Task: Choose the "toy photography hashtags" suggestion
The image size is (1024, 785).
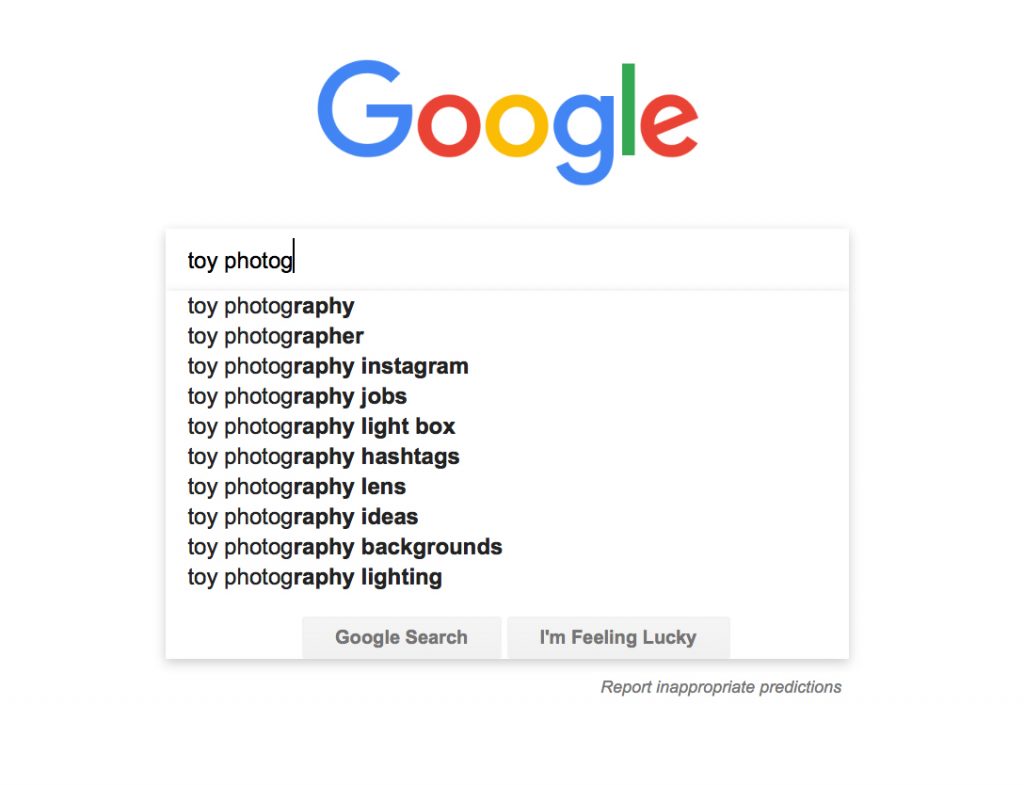Action: point(323,457)
